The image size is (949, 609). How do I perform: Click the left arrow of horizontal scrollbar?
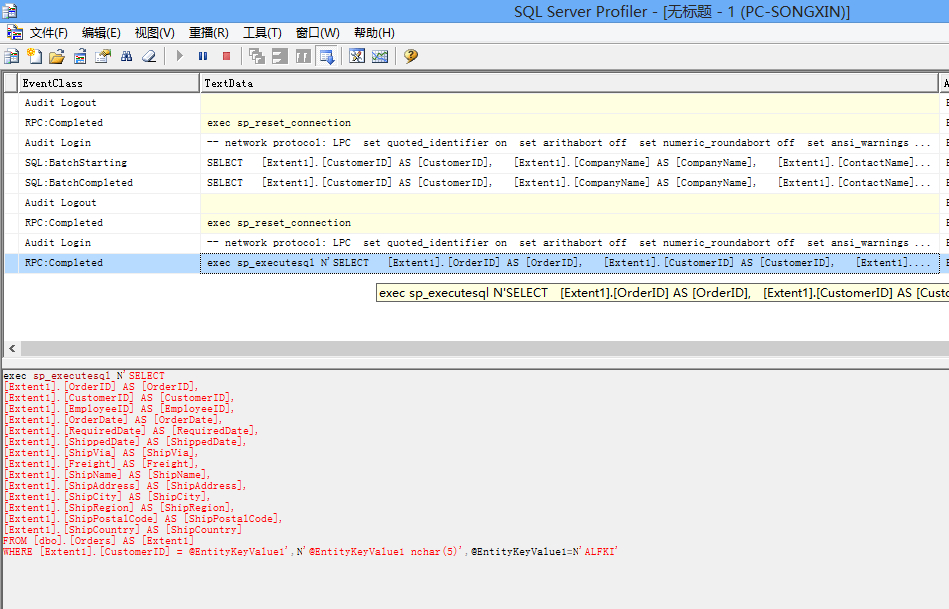(x=12, y=348)
